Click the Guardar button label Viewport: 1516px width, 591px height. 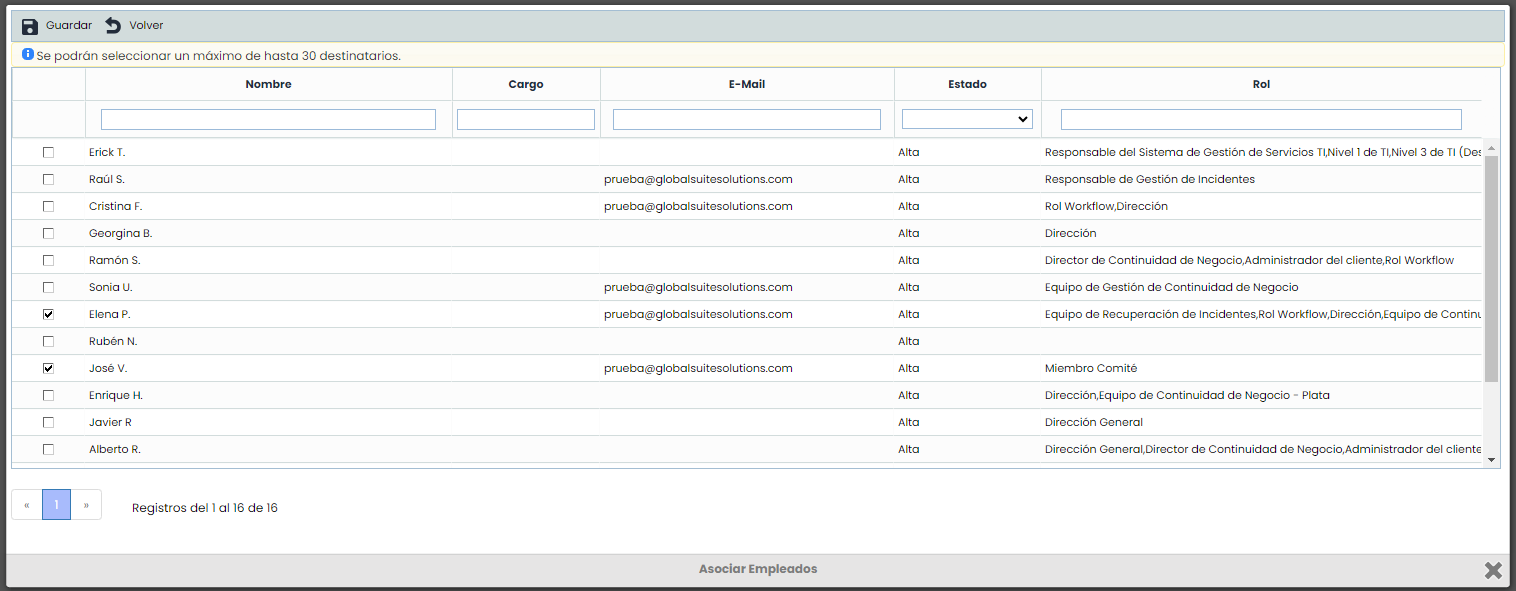(69, 26)
